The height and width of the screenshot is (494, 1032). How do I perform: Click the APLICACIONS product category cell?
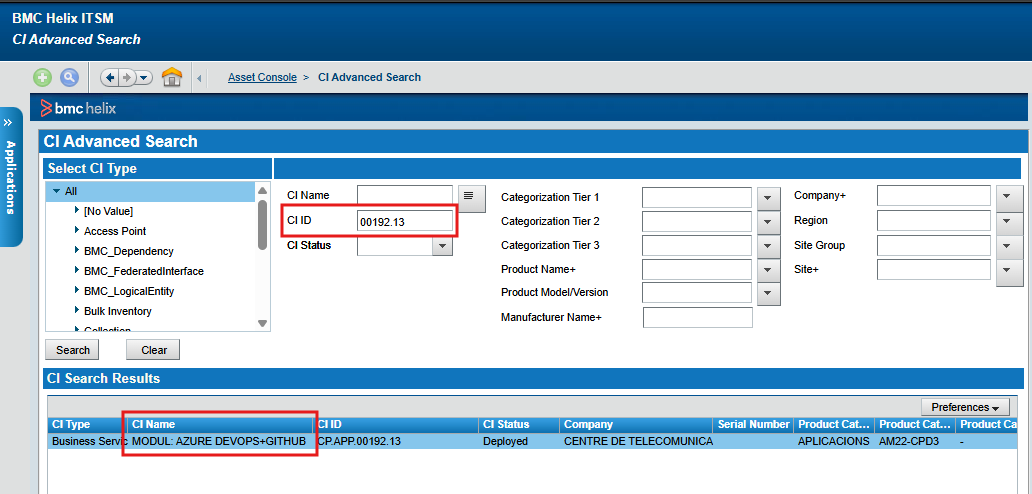(x=834, y=441)
